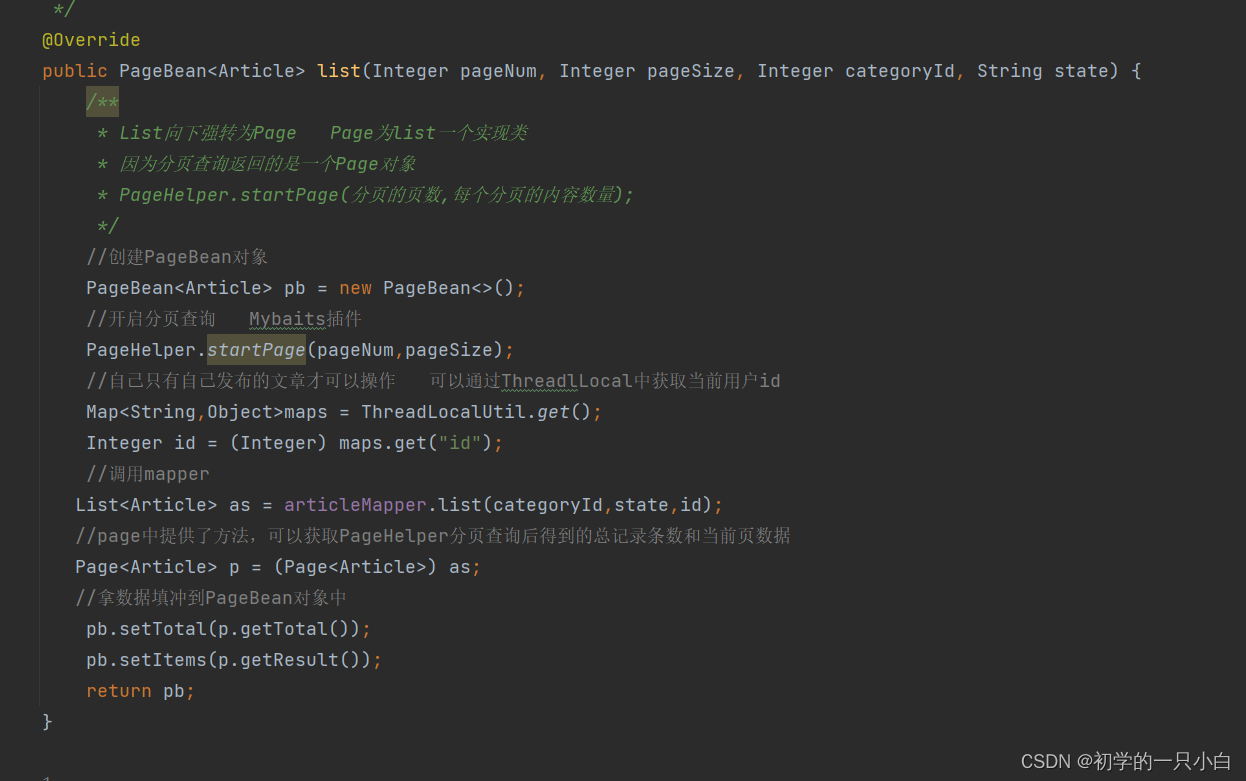Viewport: 1246px width, 781px height.
Task: Click the highlighted startPage method call
Action: coord(256,349)
